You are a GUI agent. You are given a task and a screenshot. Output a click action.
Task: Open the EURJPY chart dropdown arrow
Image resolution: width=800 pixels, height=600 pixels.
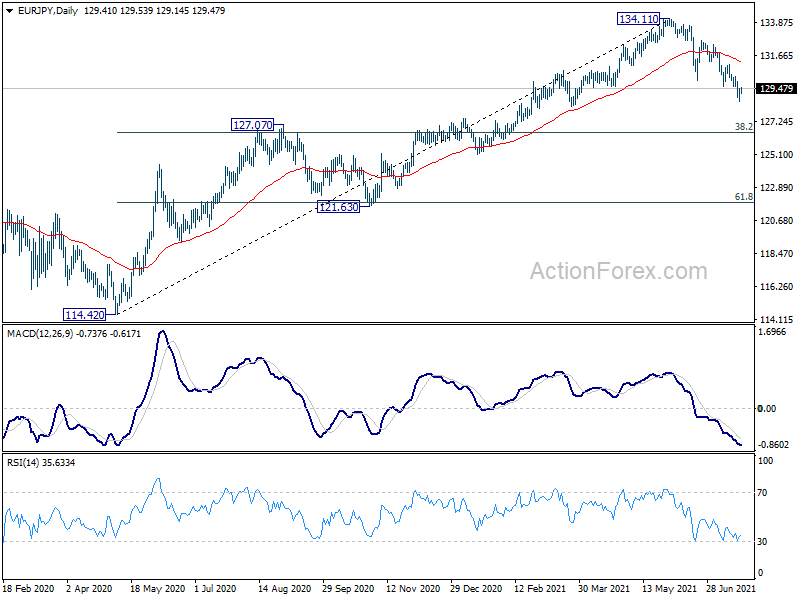tap(10, 11)
